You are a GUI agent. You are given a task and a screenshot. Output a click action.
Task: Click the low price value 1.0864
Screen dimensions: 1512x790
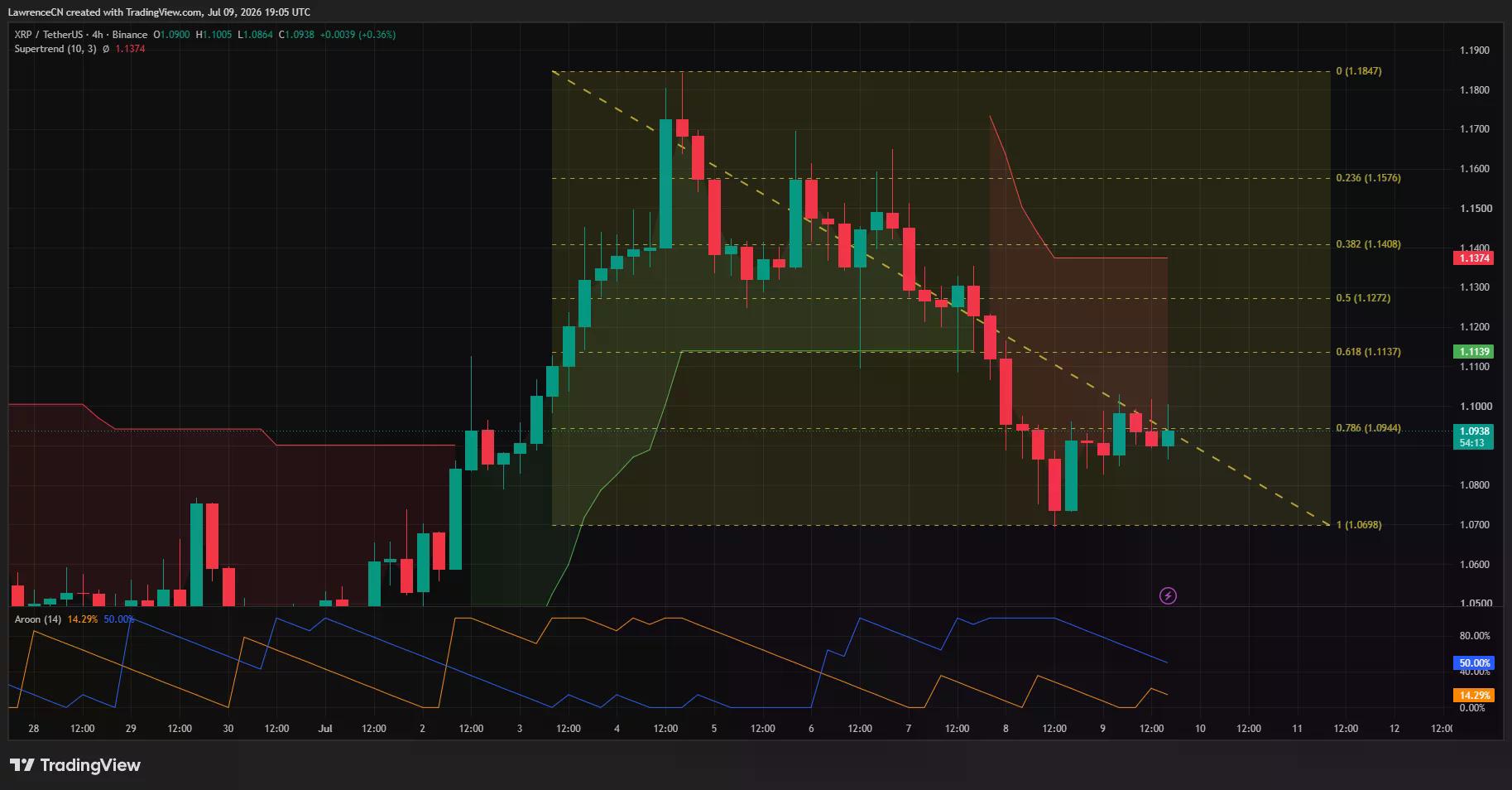[258, 35]
